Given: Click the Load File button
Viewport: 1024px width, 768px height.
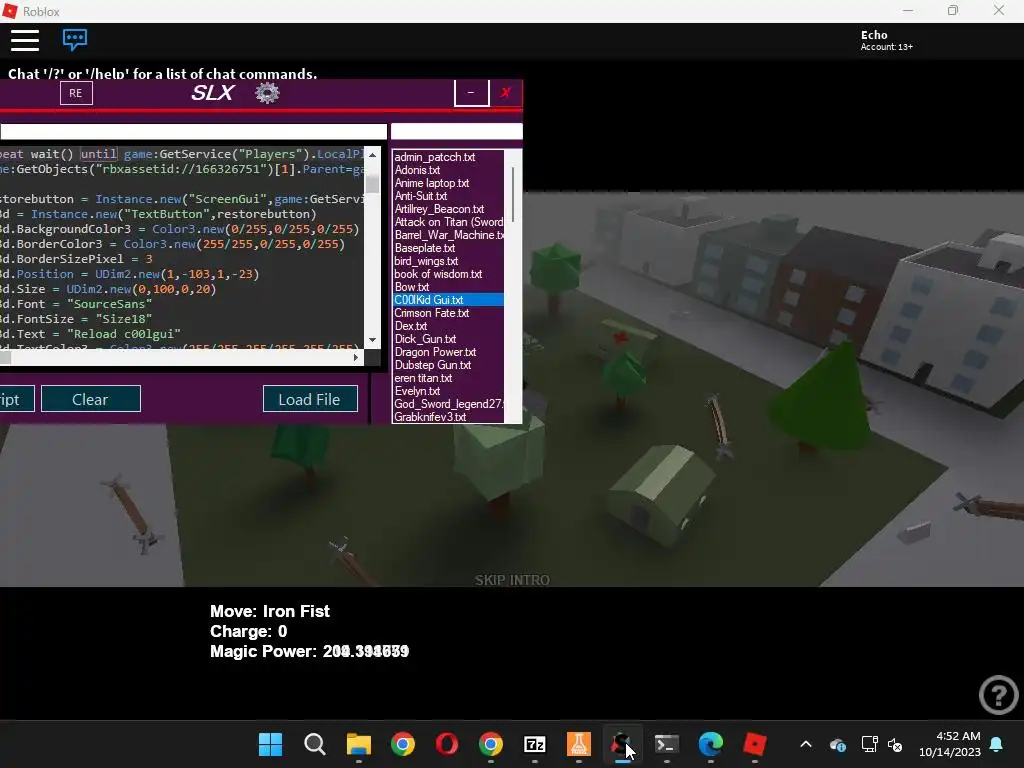Looking at the screenshot, I should [310, 399].
